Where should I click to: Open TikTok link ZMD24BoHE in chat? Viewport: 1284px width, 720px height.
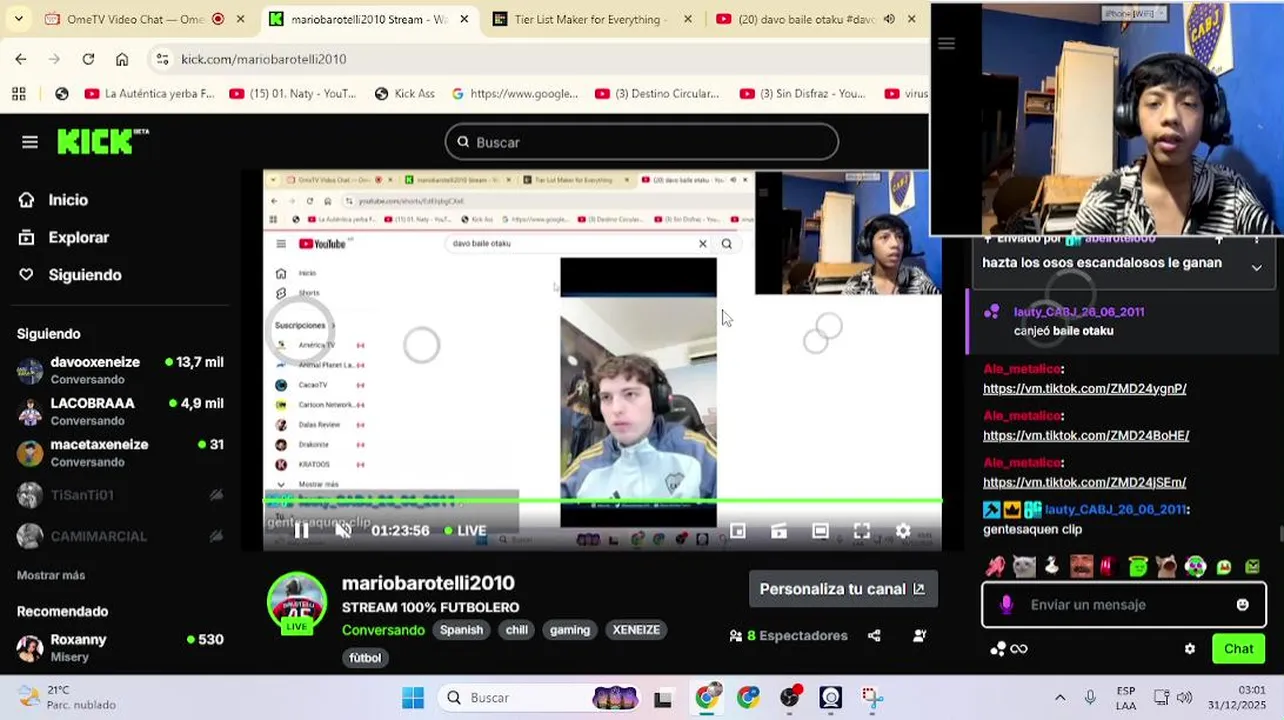[x=1086, y=436]
